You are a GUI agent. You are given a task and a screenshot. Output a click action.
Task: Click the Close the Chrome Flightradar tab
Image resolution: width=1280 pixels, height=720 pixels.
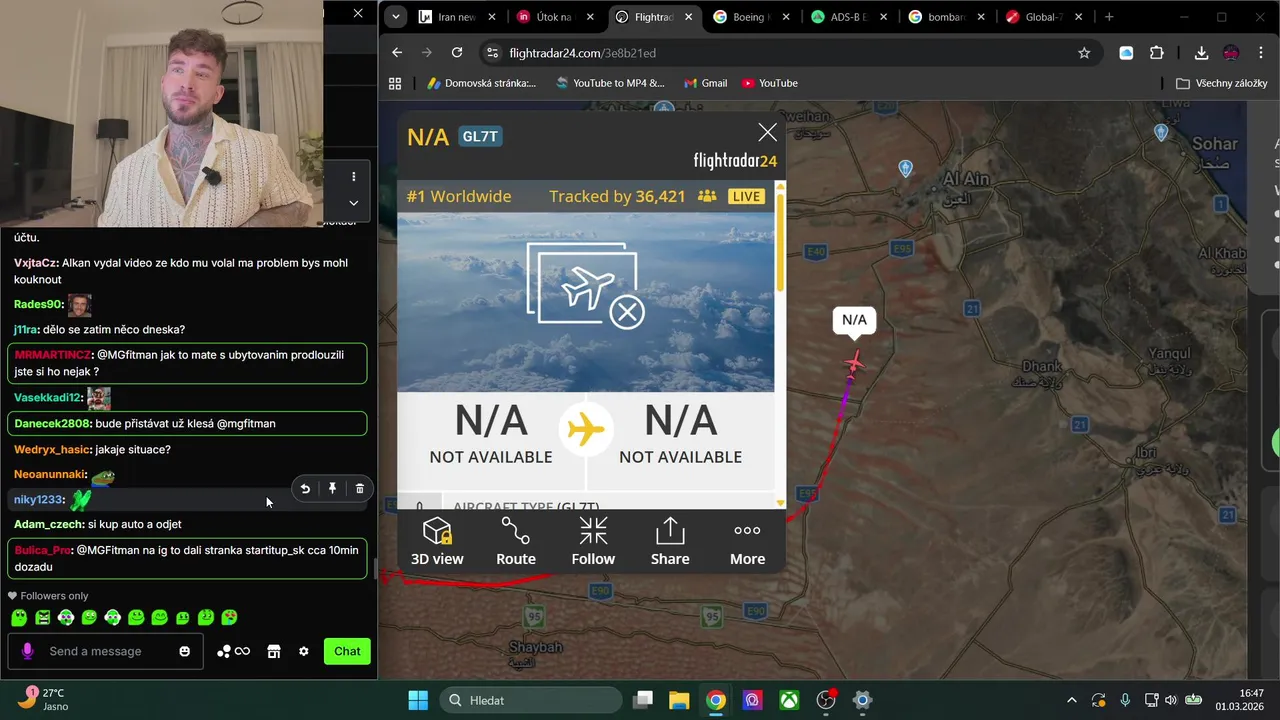coord(688,17)
